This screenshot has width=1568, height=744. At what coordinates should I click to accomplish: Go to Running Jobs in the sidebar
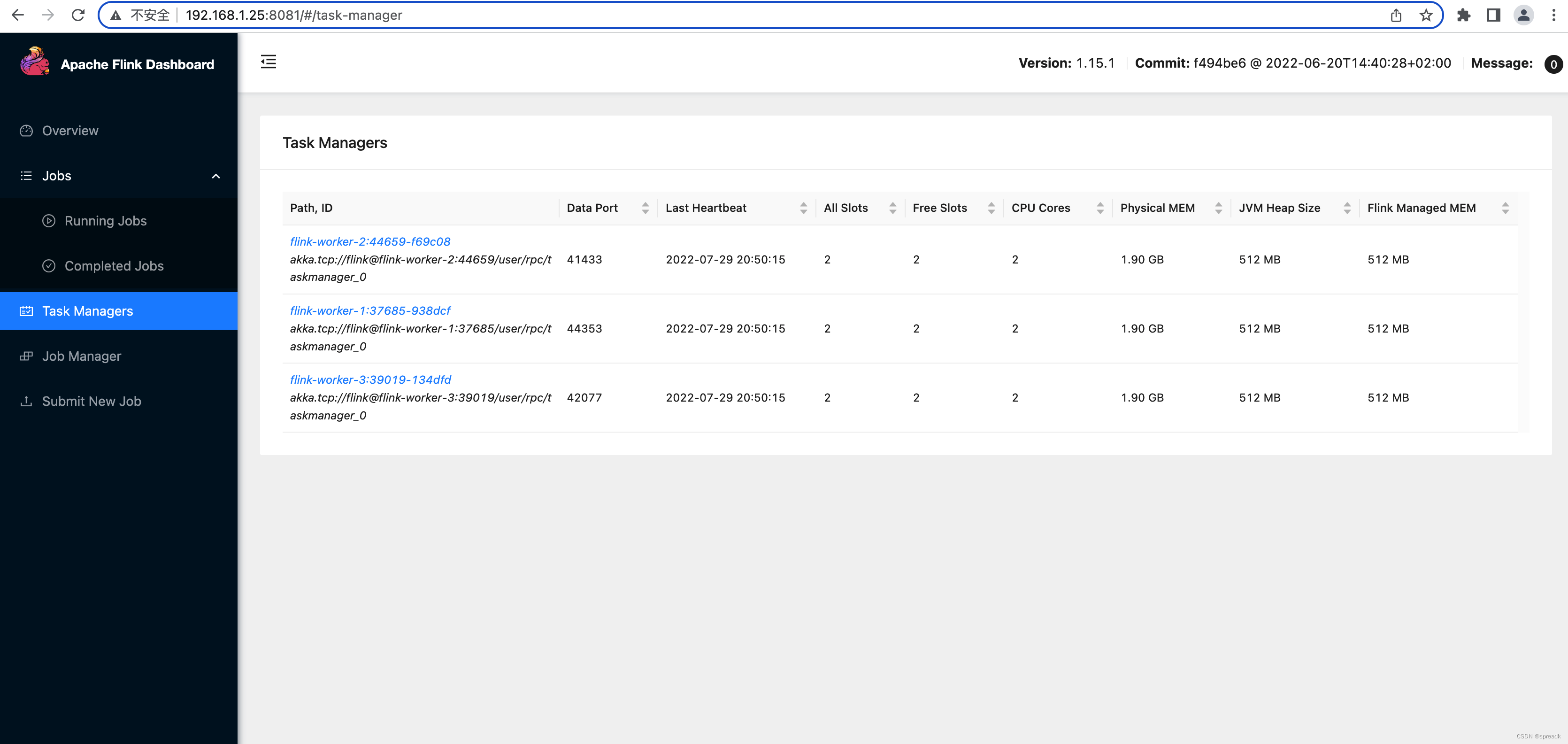click(105, 221)
